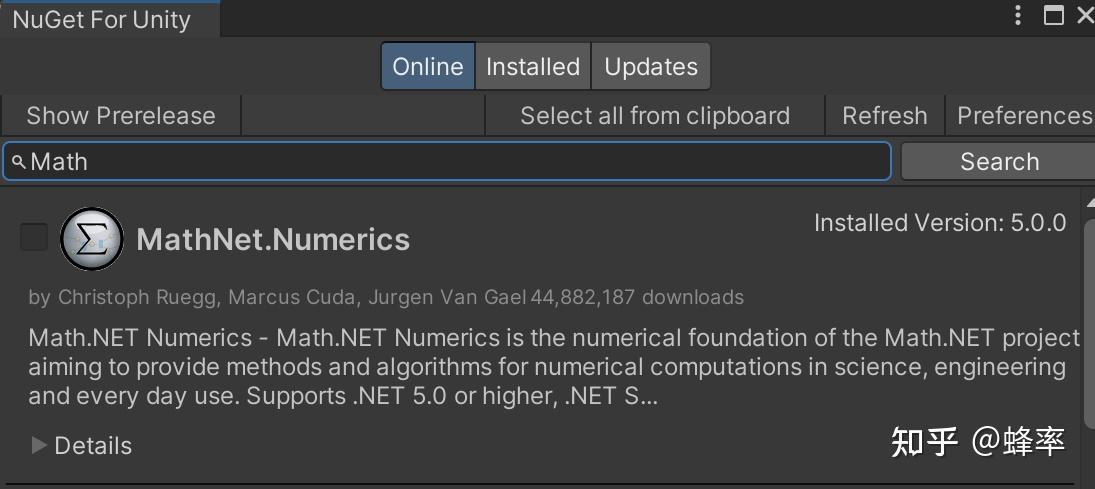This screenshot has height=489, width=1095.
Task: Open the window's three-dot options menu
Action: coord(1018,16)
